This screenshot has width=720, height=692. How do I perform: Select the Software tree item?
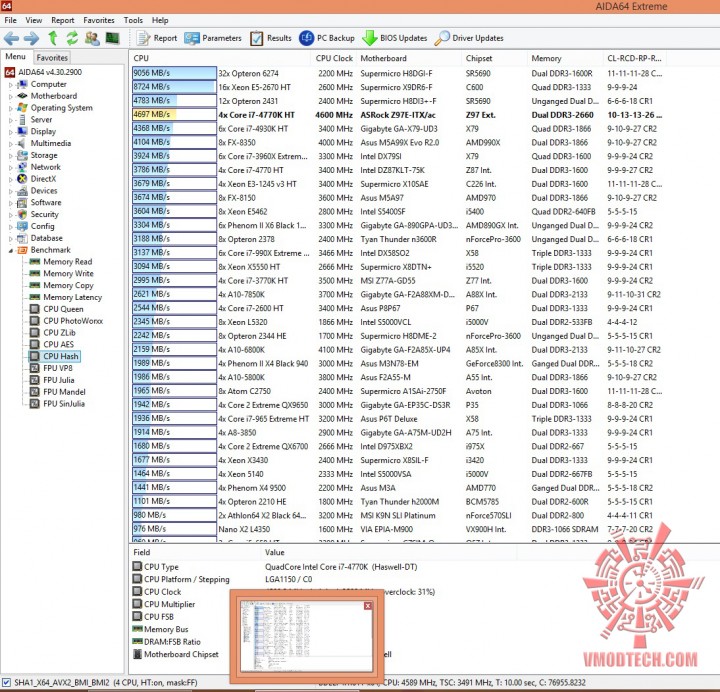coord(39,203)
